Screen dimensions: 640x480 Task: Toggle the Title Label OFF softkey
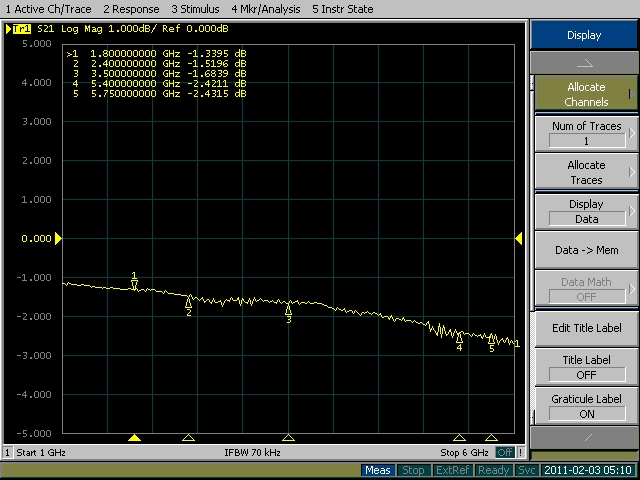pos(586,367)
